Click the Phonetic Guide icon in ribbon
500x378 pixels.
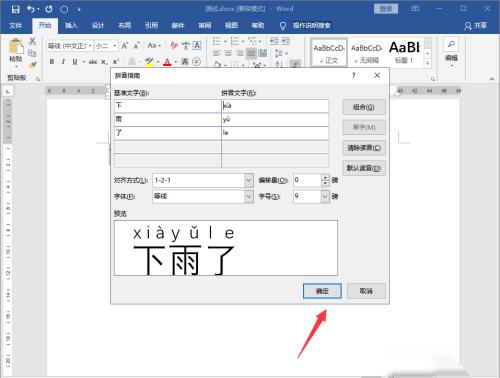point(185,46)
